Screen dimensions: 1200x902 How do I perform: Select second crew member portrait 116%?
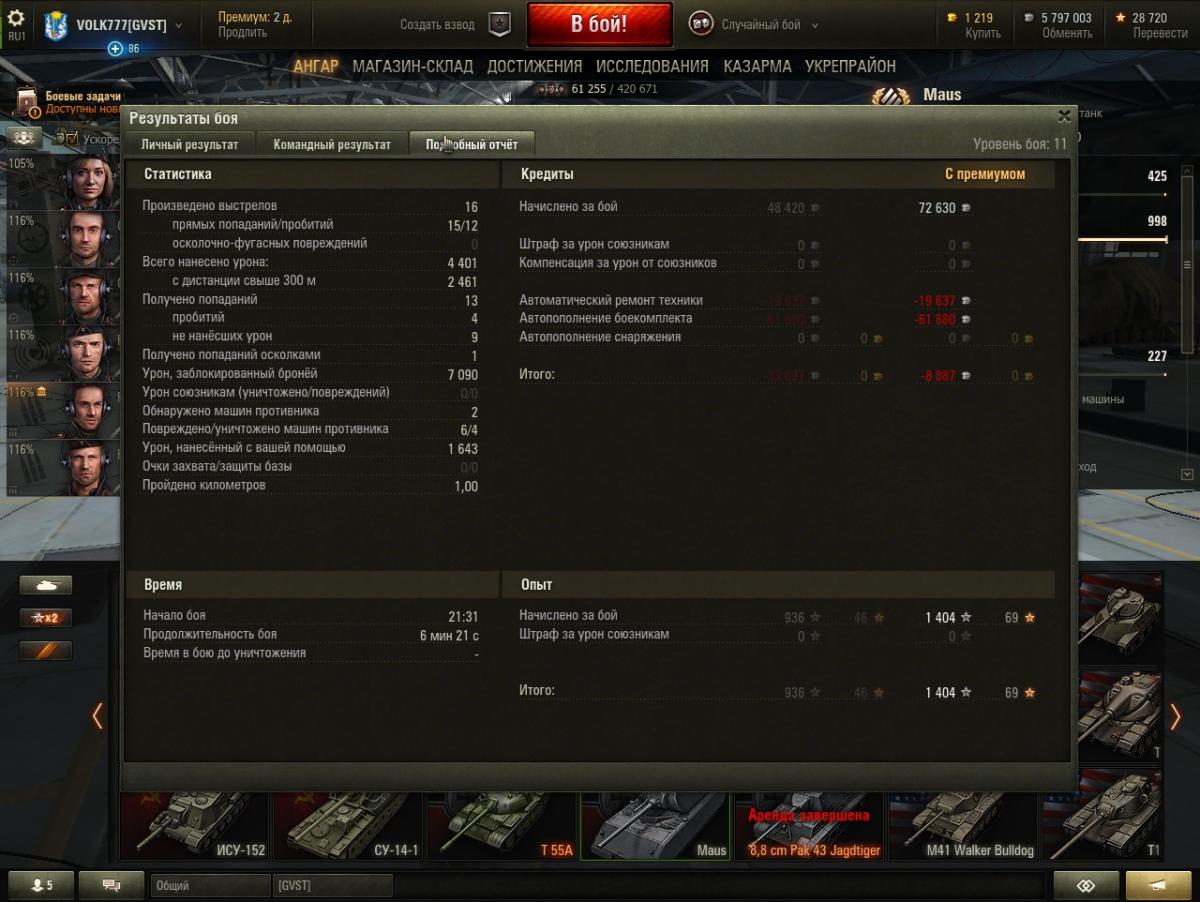pyautogui.click(x=88, y=238)
